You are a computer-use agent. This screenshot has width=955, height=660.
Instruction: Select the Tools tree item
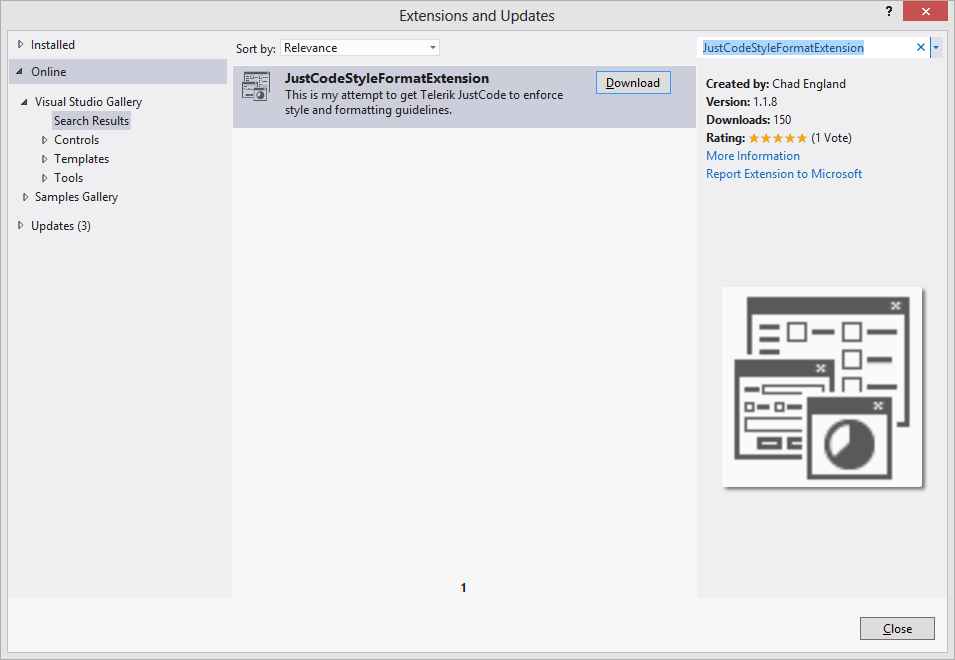68,178
